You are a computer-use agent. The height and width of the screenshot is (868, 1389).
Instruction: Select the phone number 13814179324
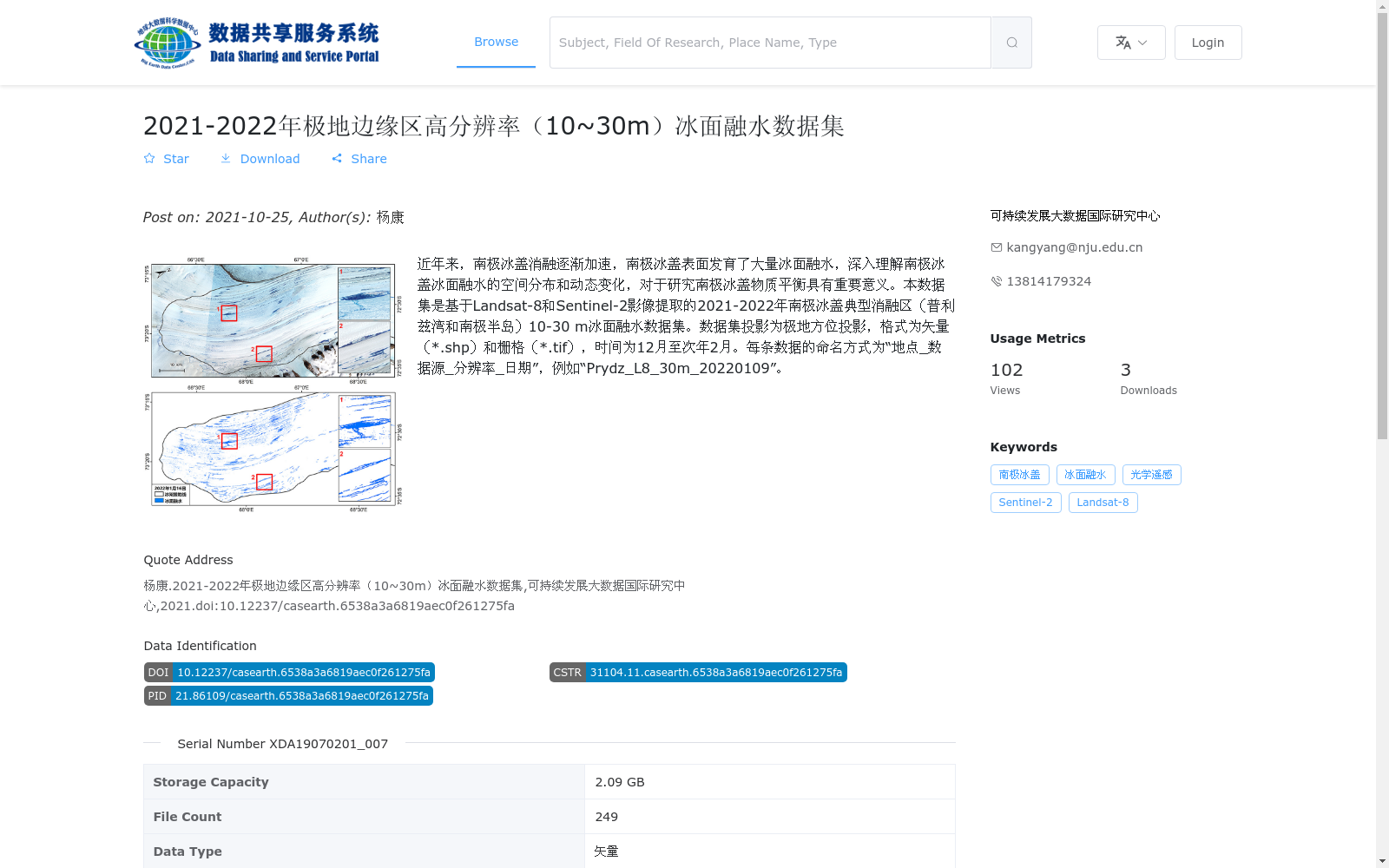[x=1049, y=281]
